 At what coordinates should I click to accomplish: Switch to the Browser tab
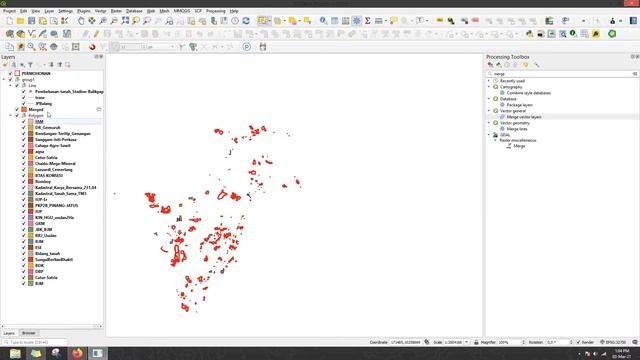pyautogui.click(x=29, y=333)
